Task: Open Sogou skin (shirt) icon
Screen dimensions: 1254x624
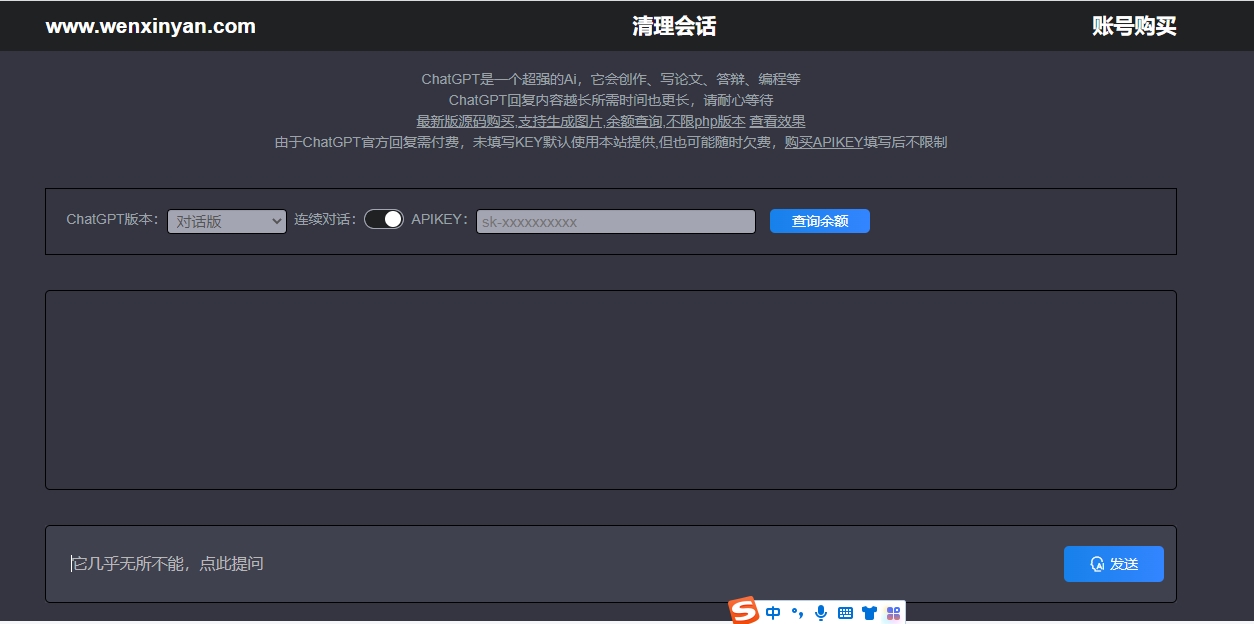Action: tap(869, 612)
